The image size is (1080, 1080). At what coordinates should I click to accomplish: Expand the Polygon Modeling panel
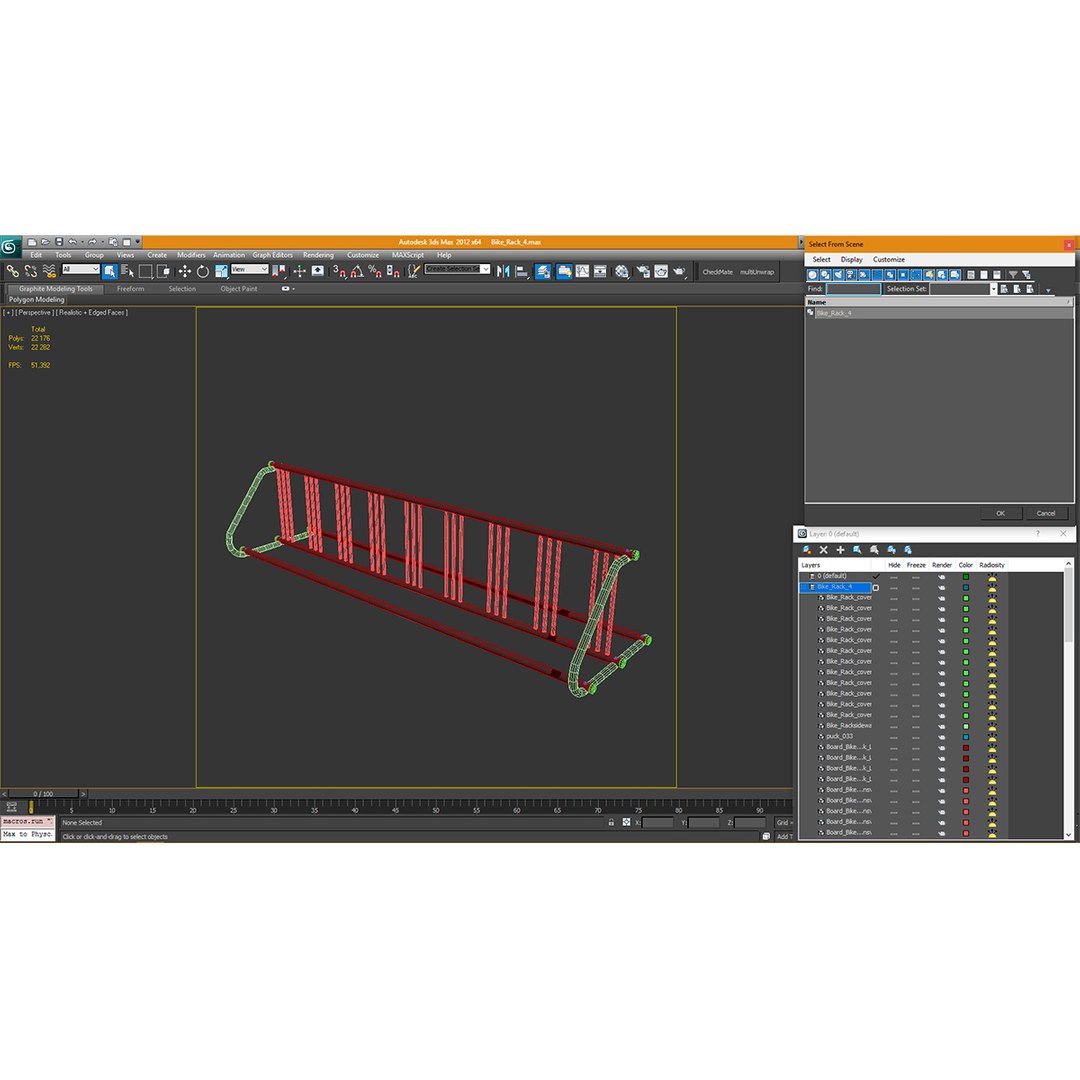pyautogui.click(x=37, y=300)
